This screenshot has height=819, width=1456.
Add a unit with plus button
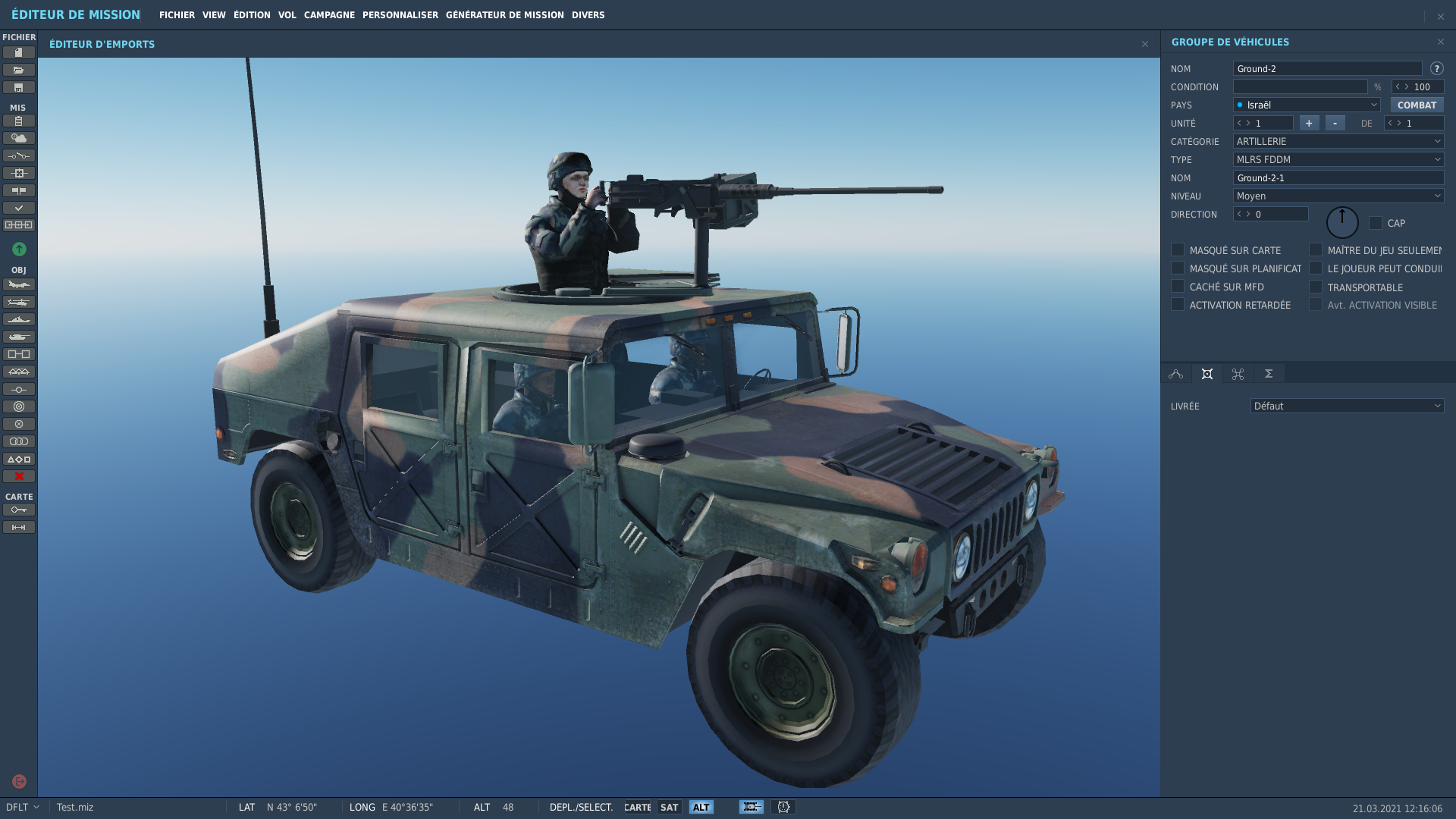pyautogui.click(x=1309, y=123)
